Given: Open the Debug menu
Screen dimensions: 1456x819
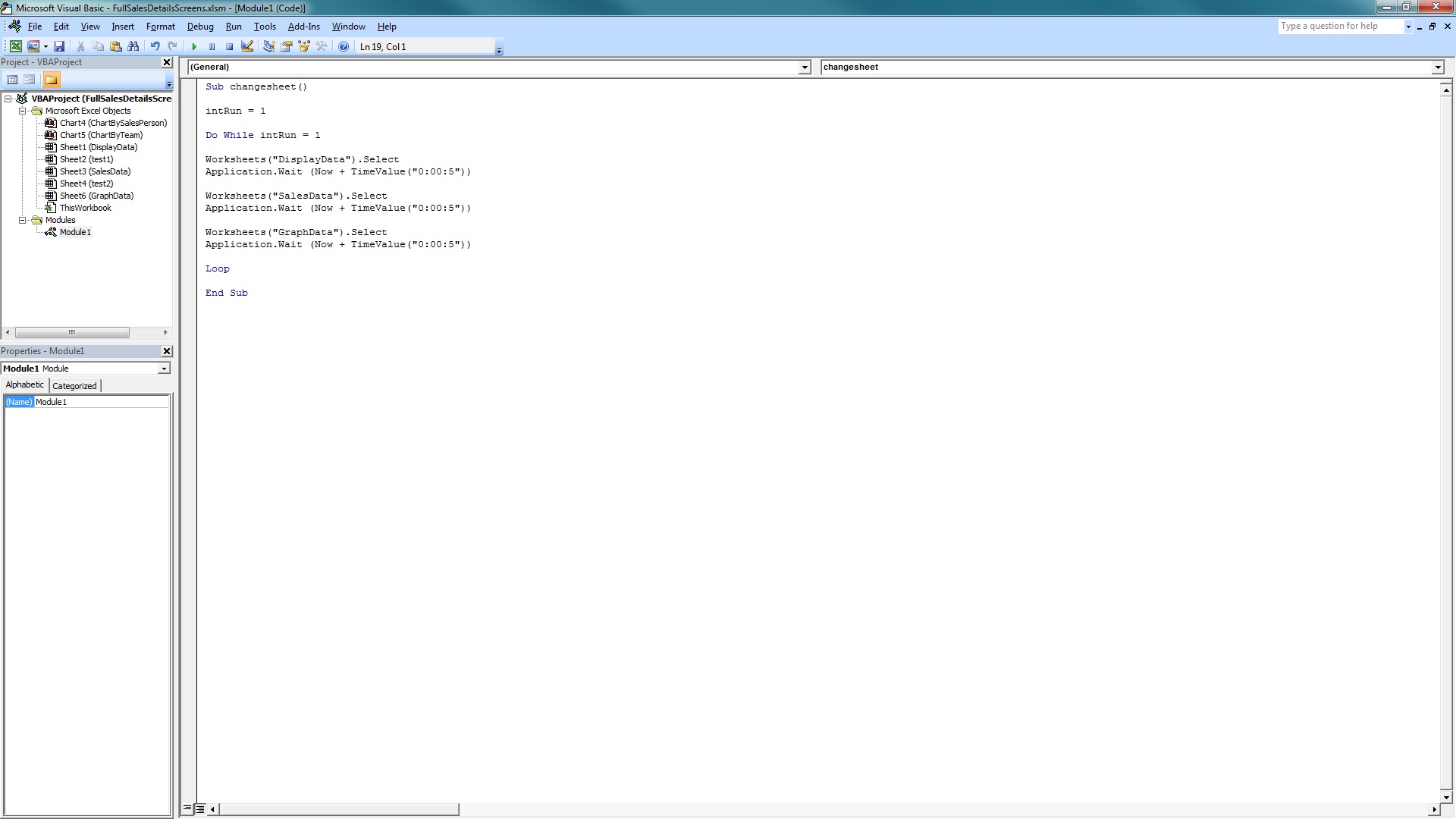Looking at the screenshot, I should [x=200, y=27].
